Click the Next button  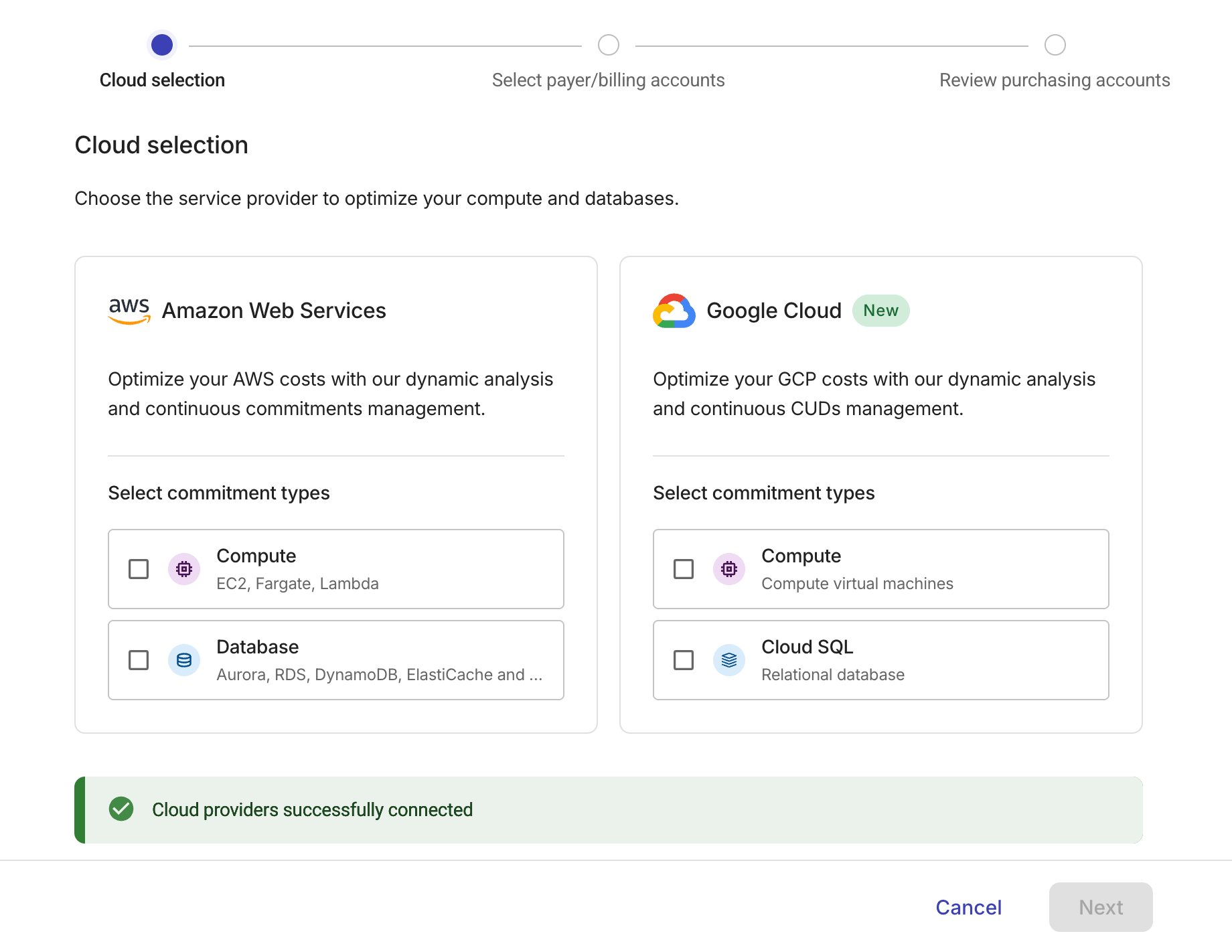1101,907
